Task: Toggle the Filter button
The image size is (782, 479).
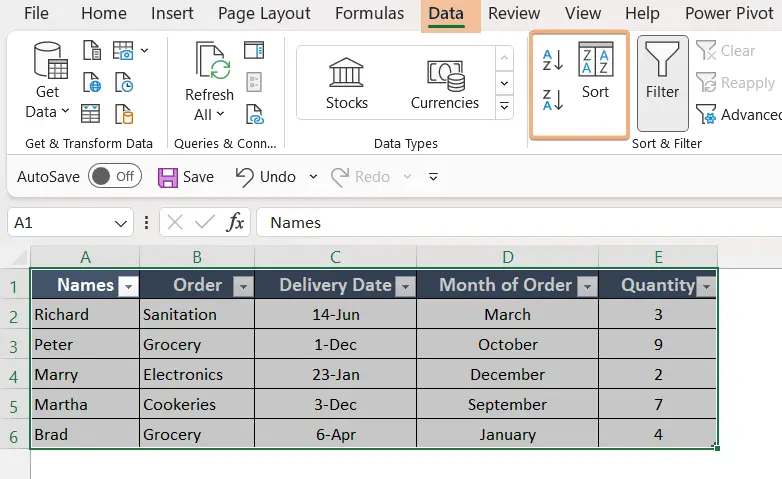Action: (662, 83)
